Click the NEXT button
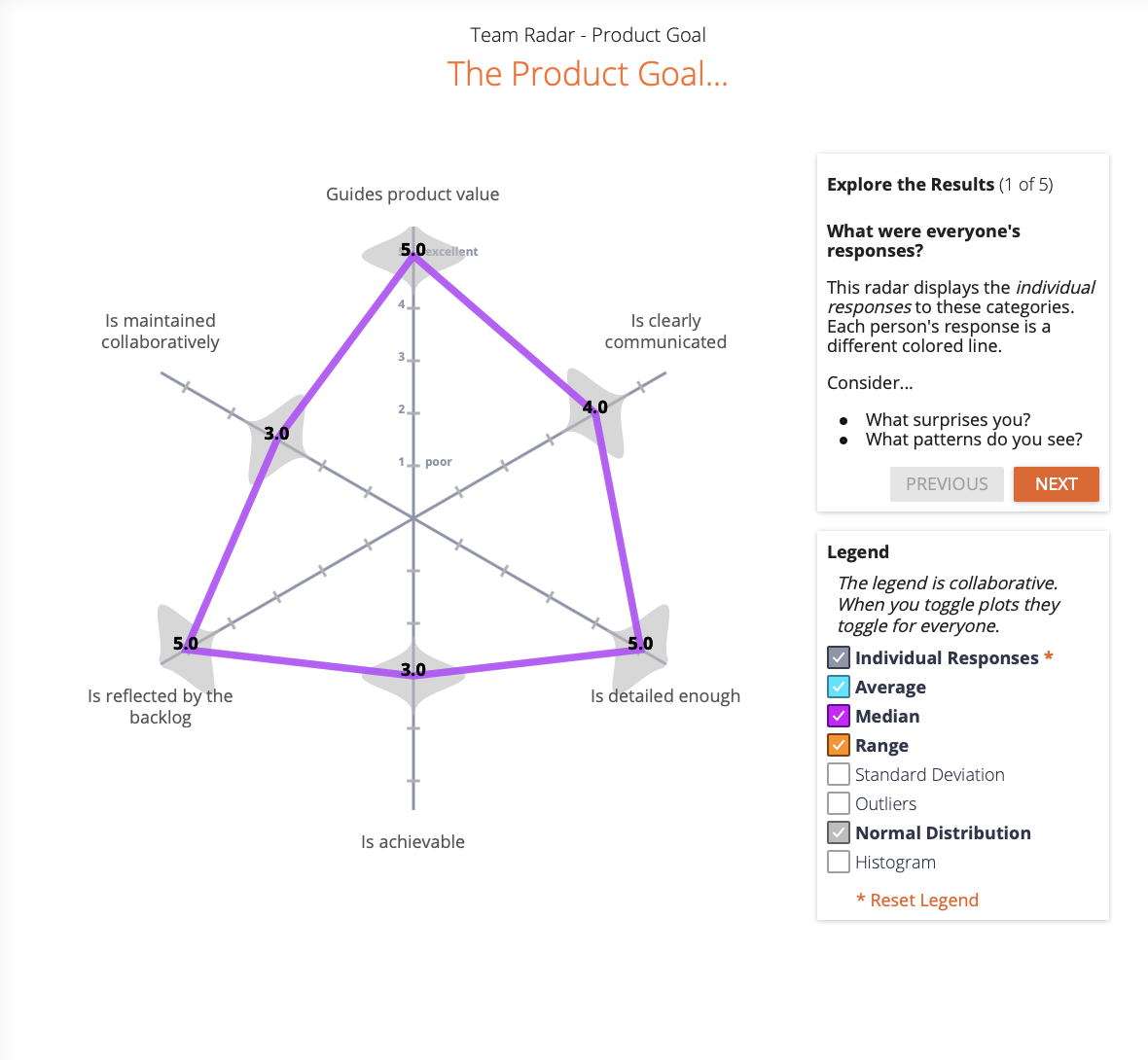The image size is (1148, 1060). pos(1056,483)
